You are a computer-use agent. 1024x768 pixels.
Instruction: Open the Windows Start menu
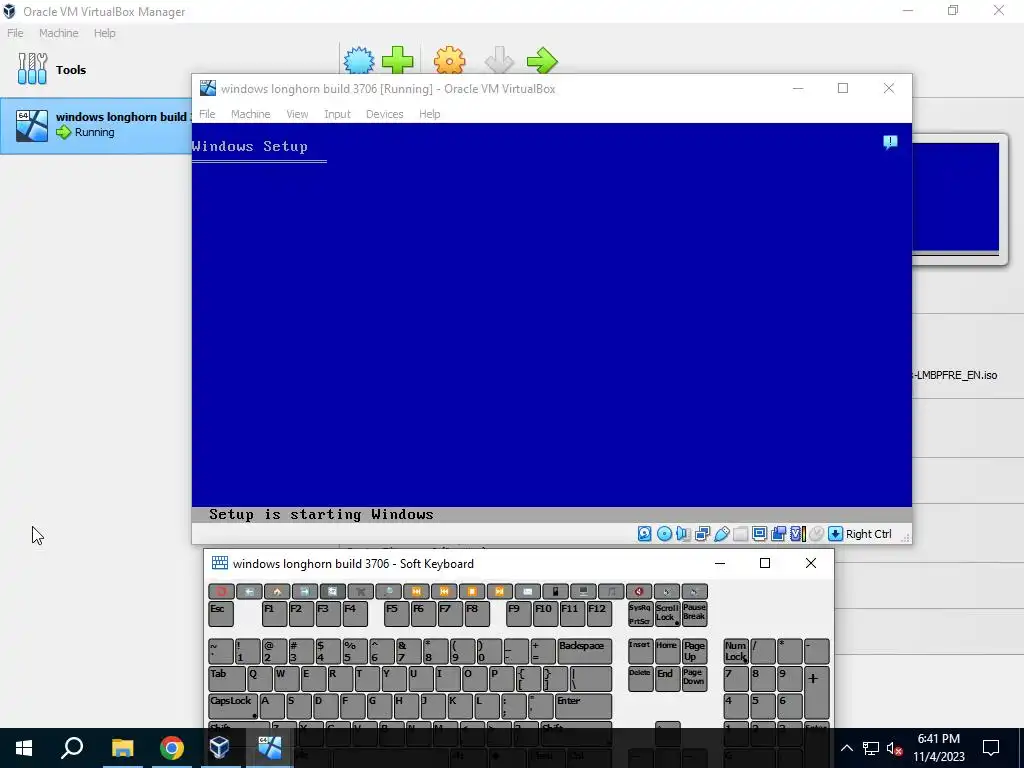(24, 748)
